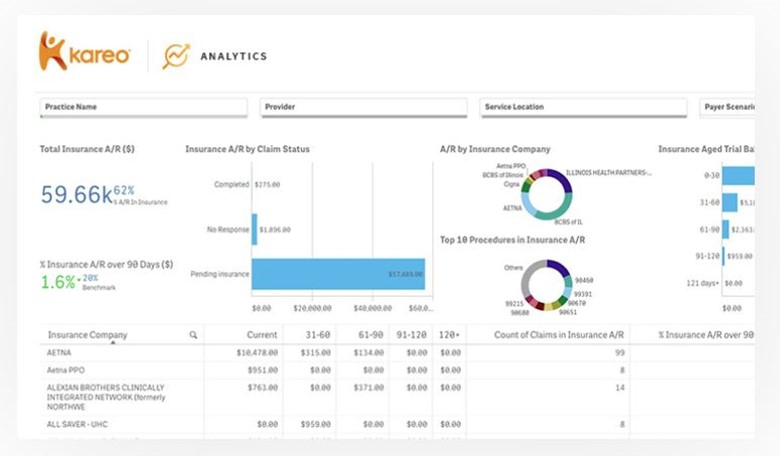
Task: Click the $959.00 cell in ALL SAVER row
Action: 315,424
